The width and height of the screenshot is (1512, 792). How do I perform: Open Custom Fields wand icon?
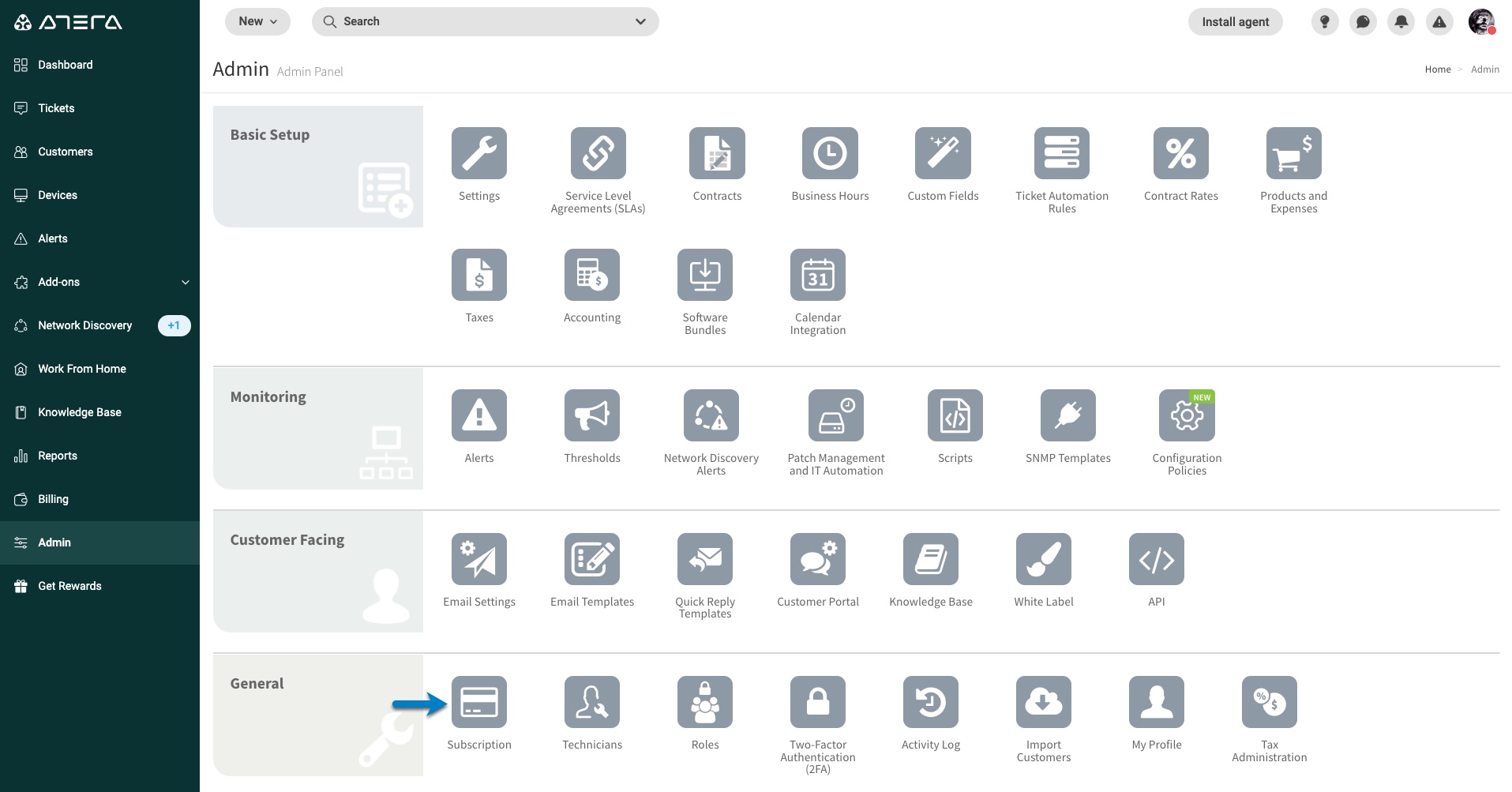tap(943, 153)
